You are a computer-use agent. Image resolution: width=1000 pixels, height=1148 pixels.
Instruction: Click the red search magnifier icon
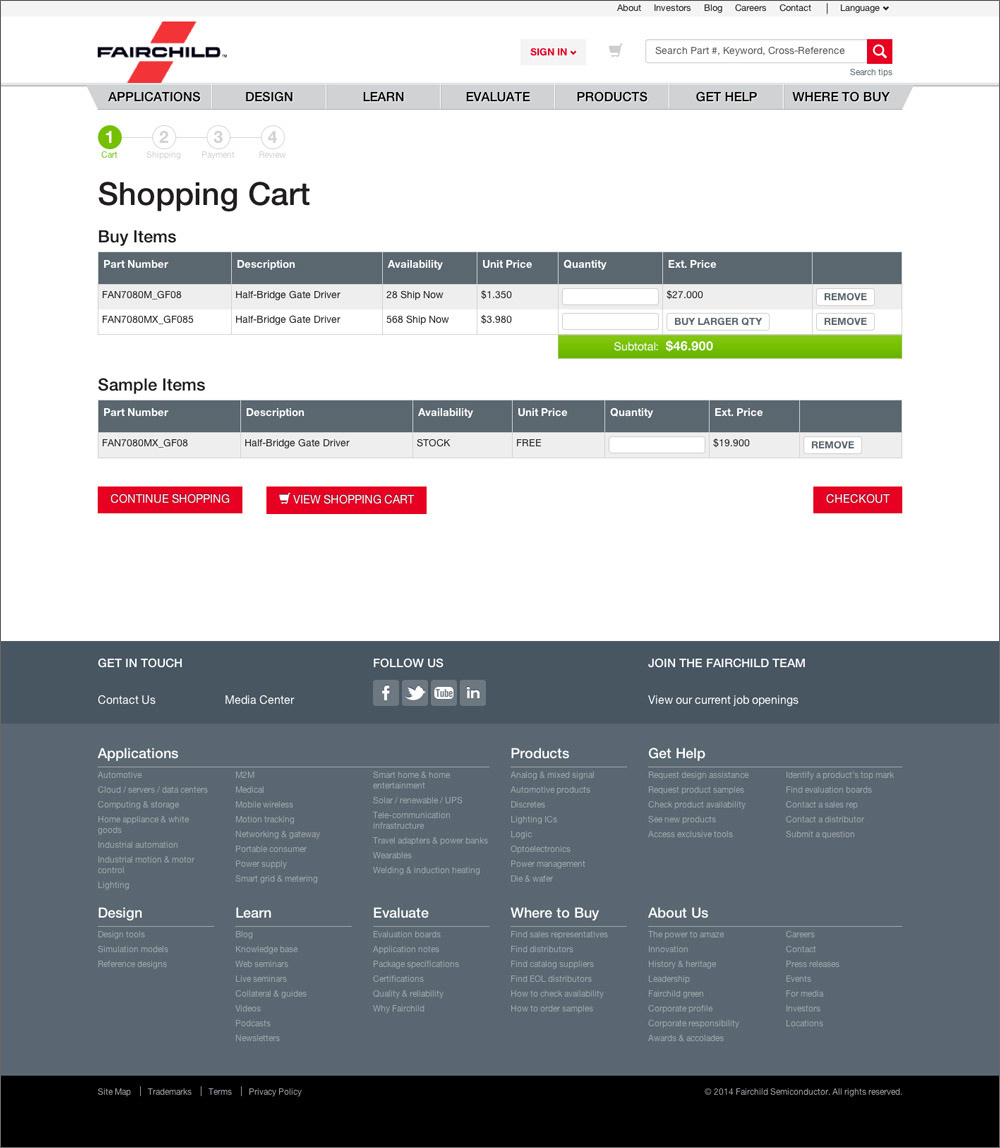[x=879, y=51]
